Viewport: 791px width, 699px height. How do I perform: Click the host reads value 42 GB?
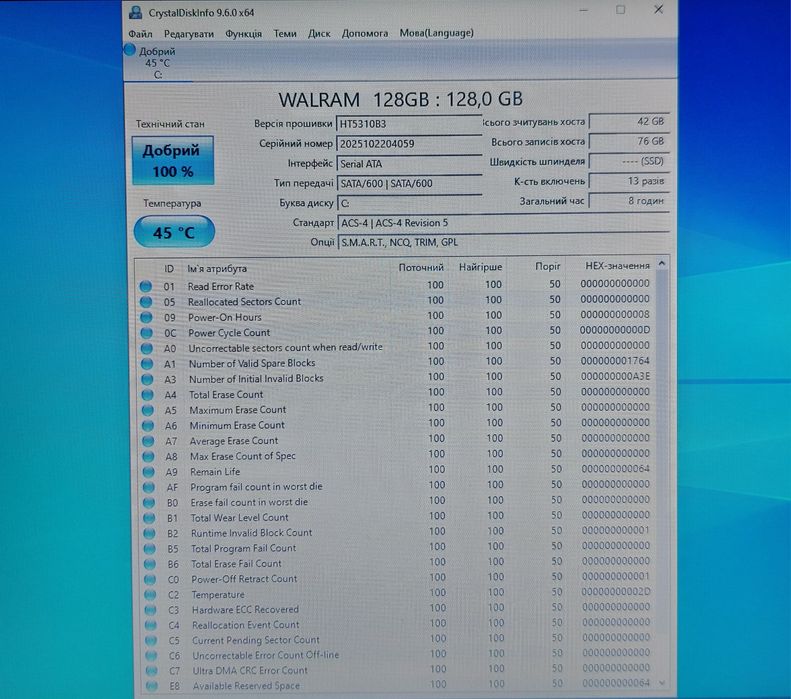[x=629, y=122]
